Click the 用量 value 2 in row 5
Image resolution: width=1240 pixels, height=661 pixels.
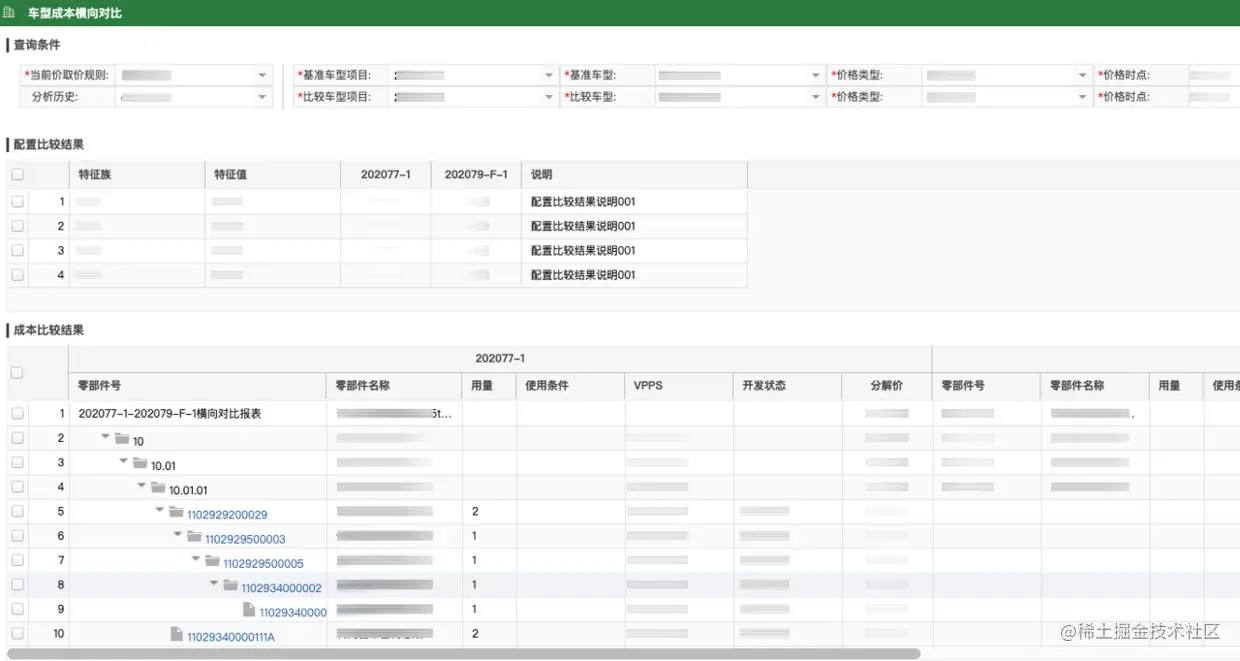(475, 511)
